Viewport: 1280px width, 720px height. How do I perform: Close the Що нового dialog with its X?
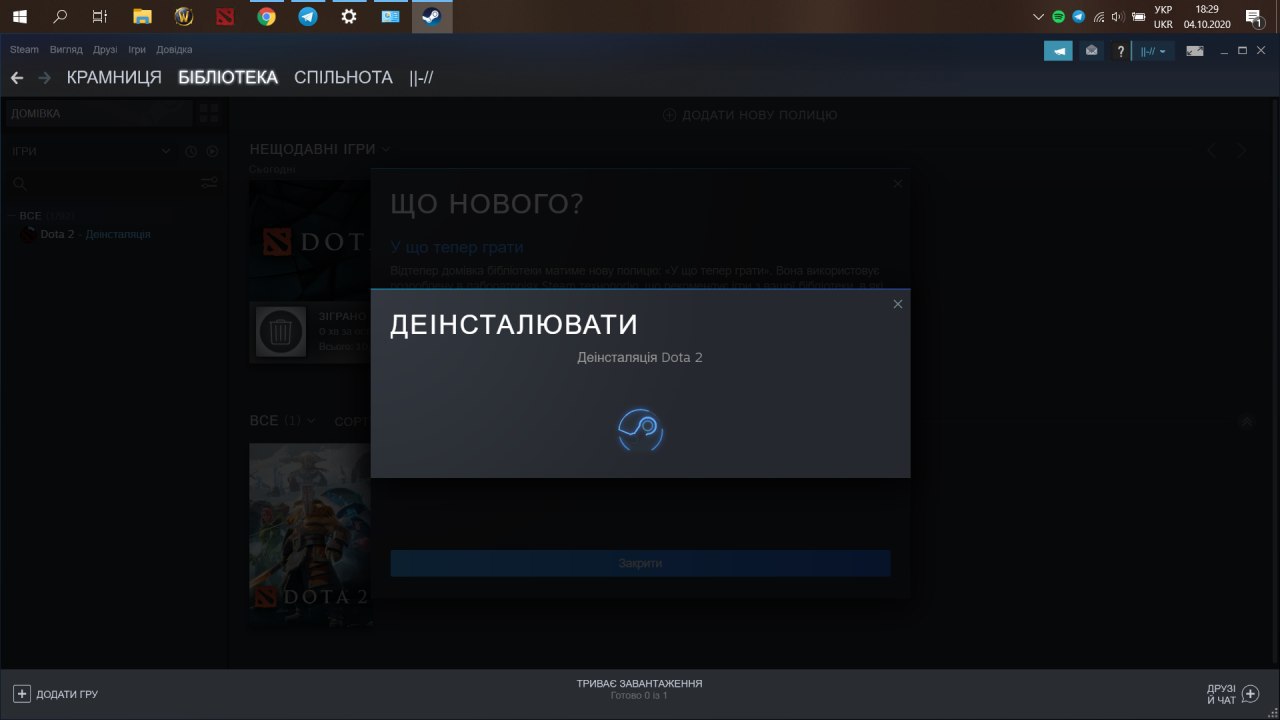point(897,184)
